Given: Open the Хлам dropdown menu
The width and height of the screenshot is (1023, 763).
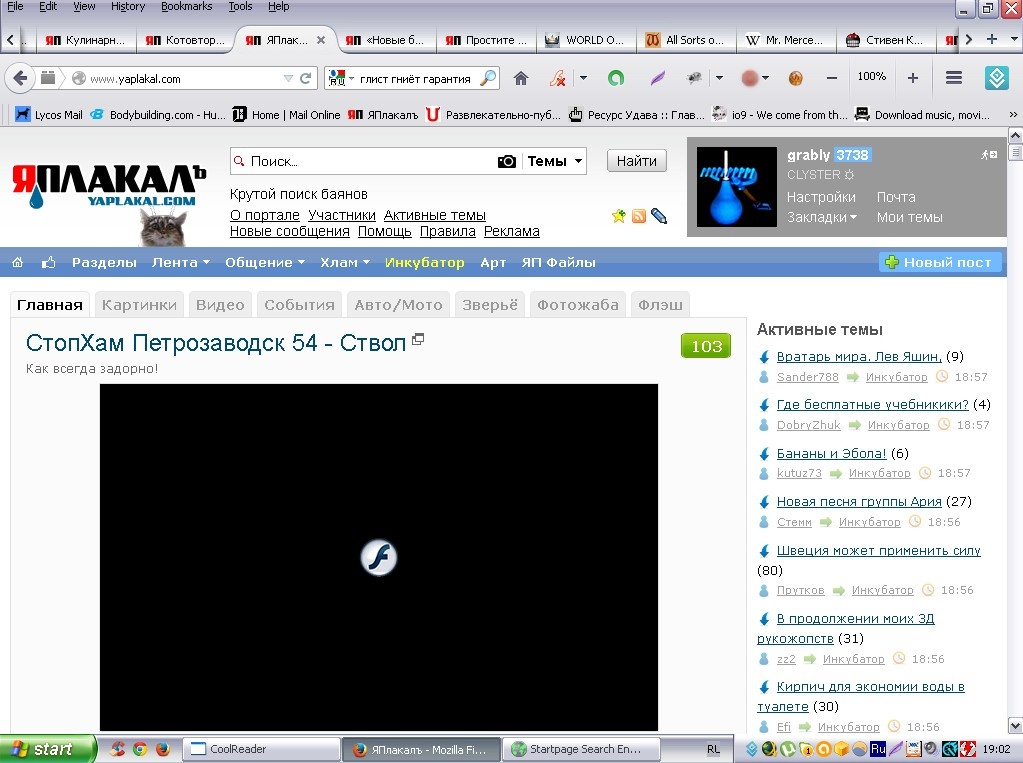Looking at the screenshot, I should [x=344, y=262].
